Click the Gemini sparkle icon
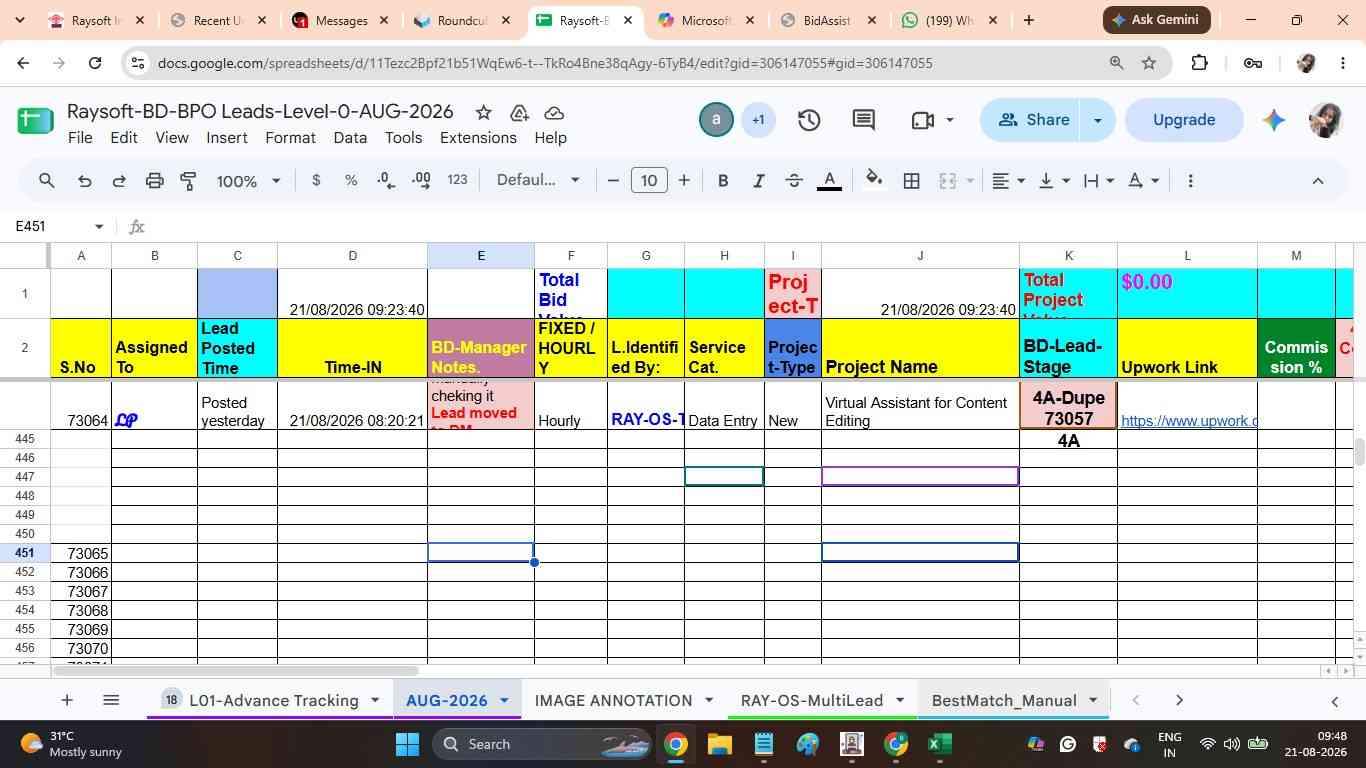 click(1273, 120)
